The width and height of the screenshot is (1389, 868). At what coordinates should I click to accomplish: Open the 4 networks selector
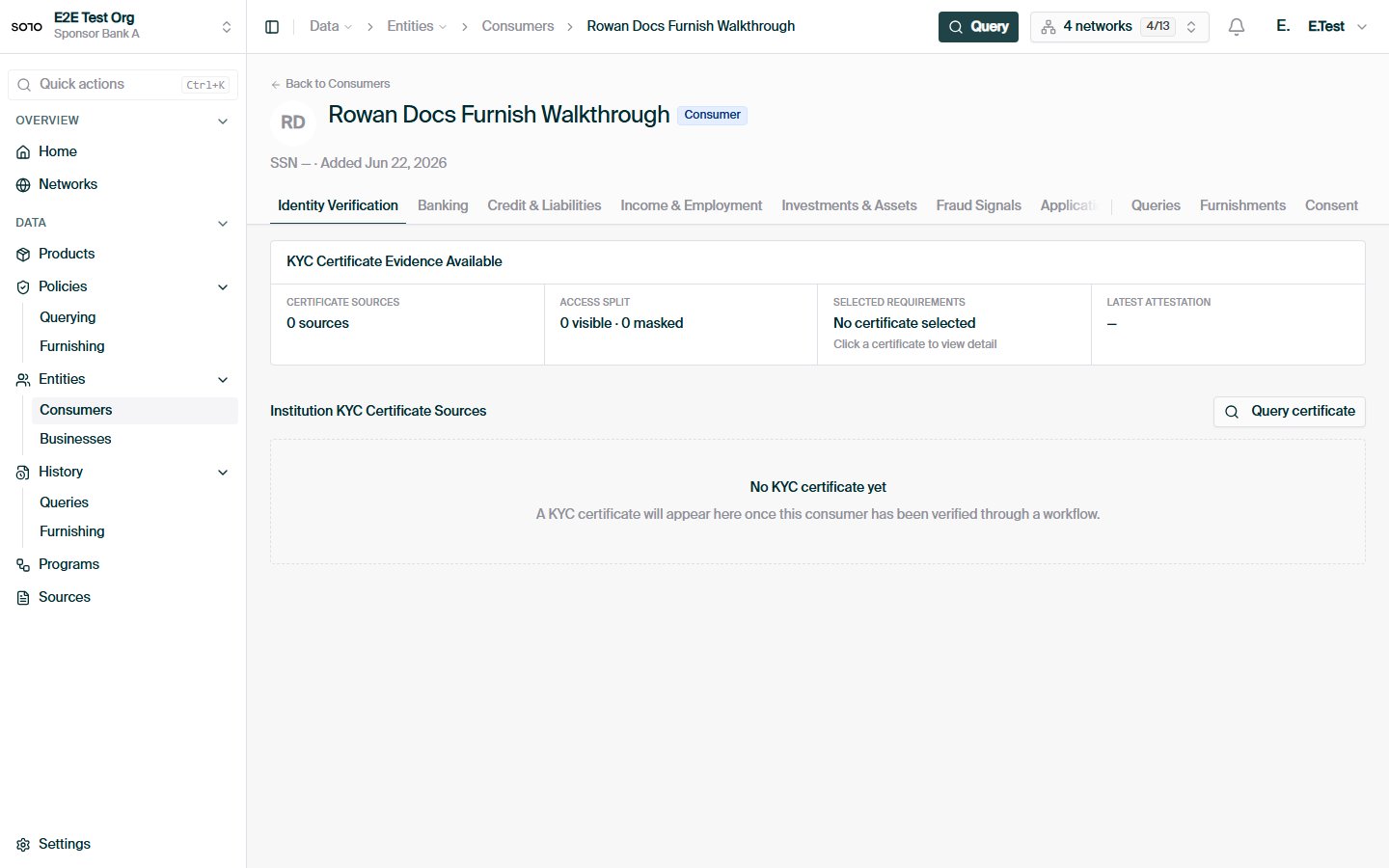coord(1119,27)
